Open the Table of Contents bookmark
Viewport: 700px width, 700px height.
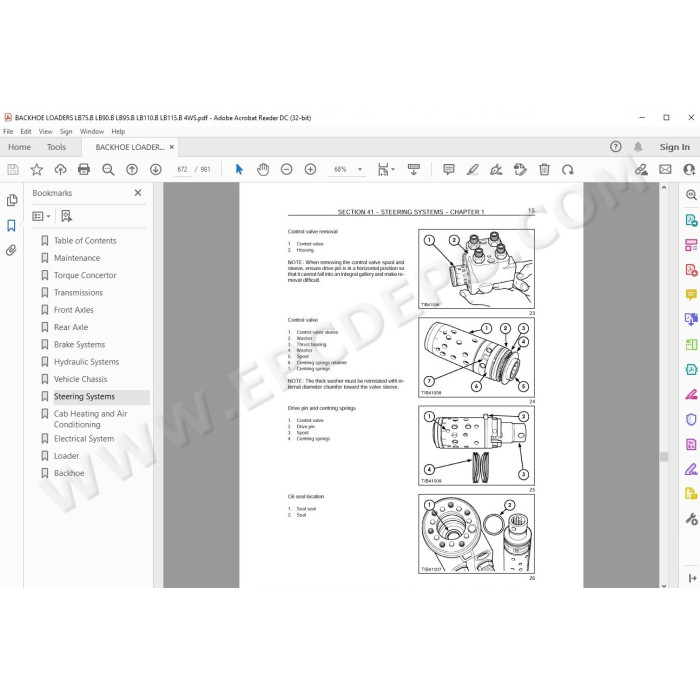click(x=85, y=241)
